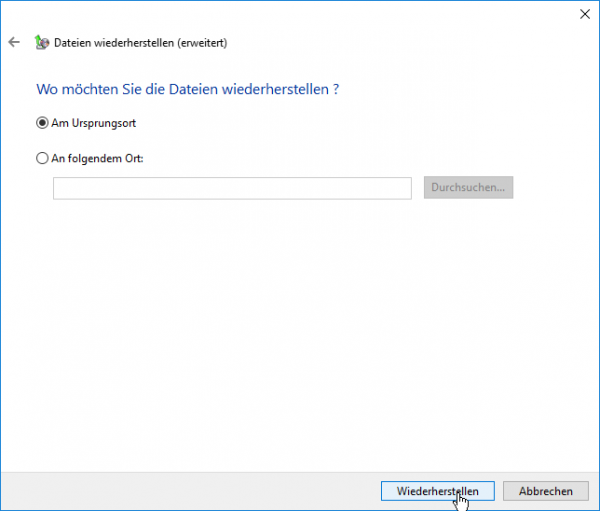Click the empty title bar area
Viewport: 600px width, 511px height.
[300, 13]
